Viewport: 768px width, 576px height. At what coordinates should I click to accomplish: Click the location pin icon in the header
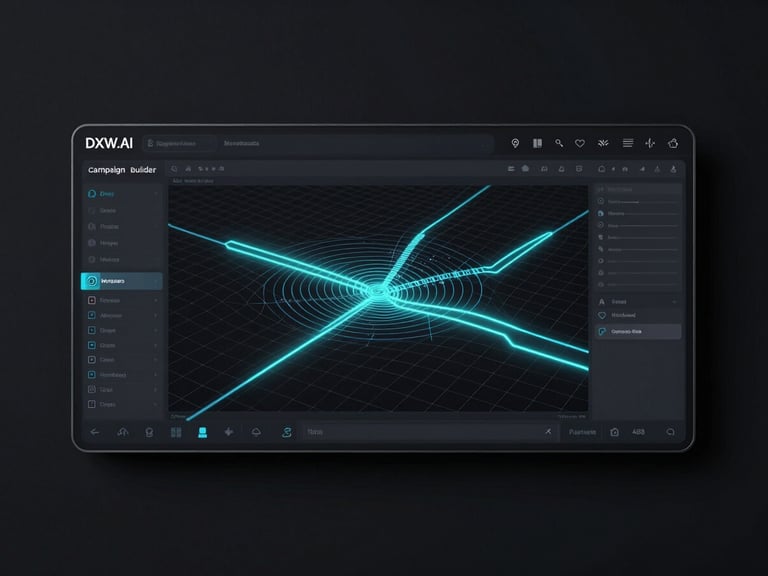coord(515,143)
